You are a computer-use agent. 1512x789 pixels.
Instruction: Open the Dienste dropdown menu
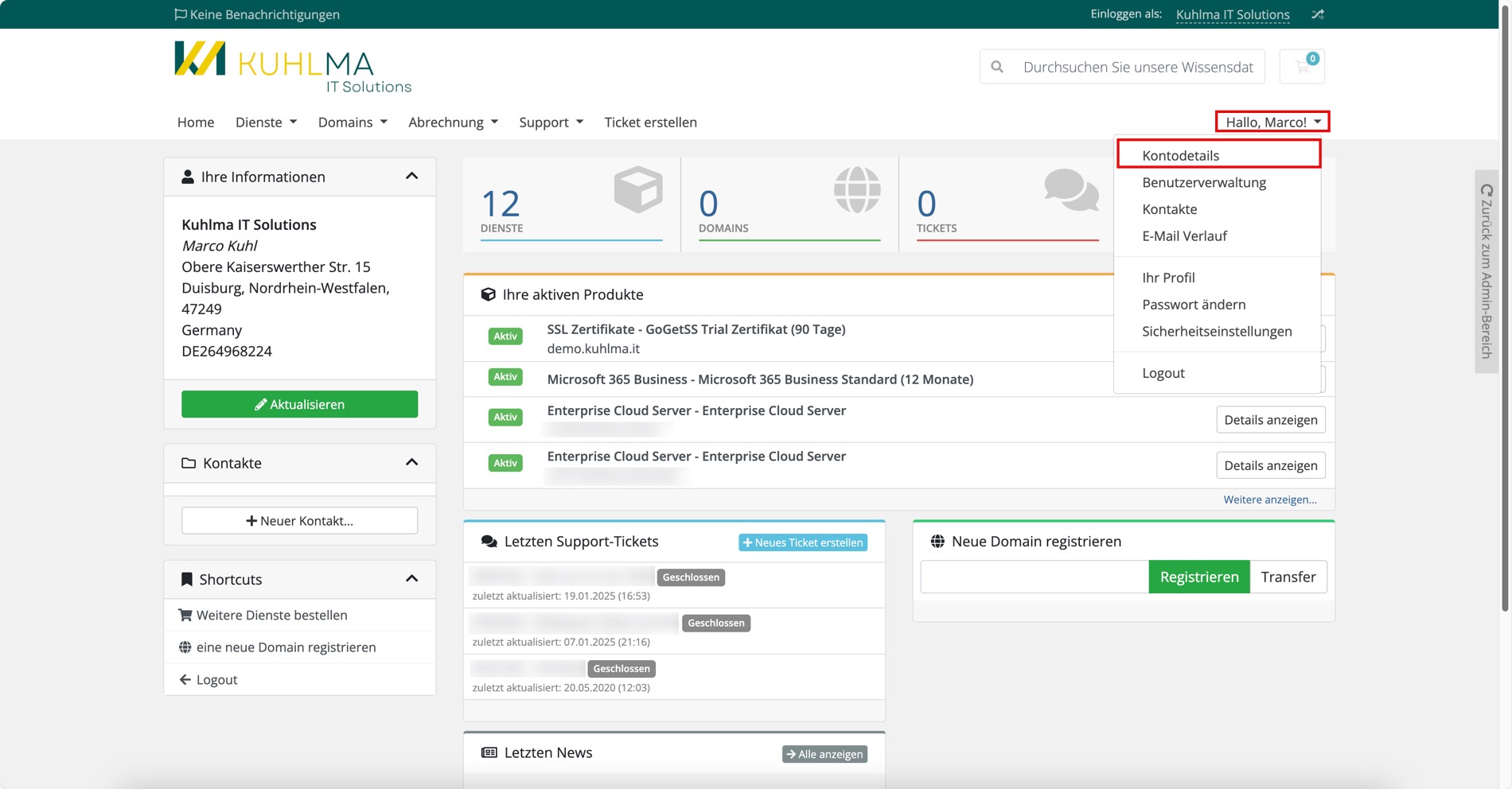tap(266, 122)
